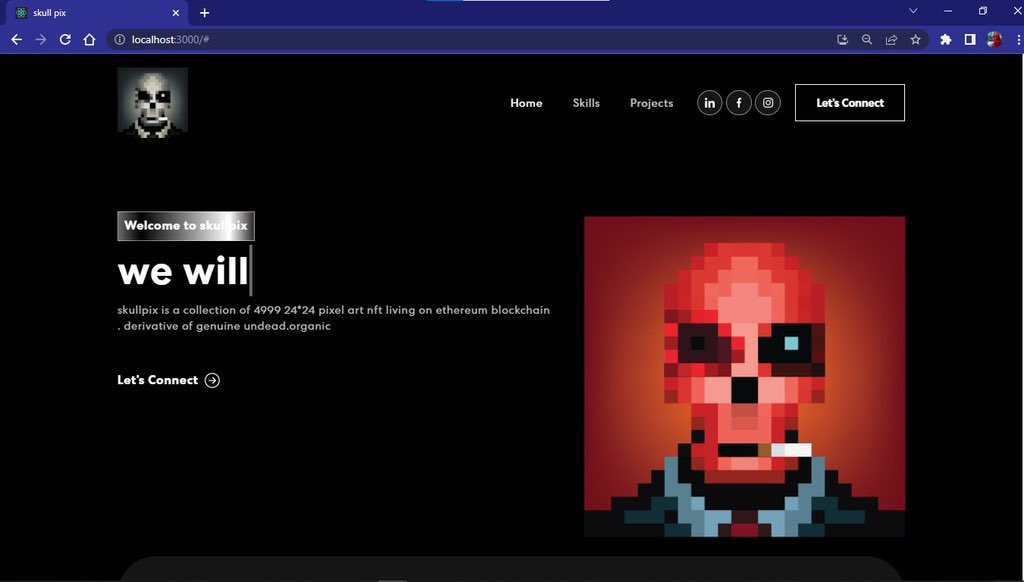This screenshot has height=582, width=1024.
Task: Go to the Home nav link
Action: (x=526, y=103)
